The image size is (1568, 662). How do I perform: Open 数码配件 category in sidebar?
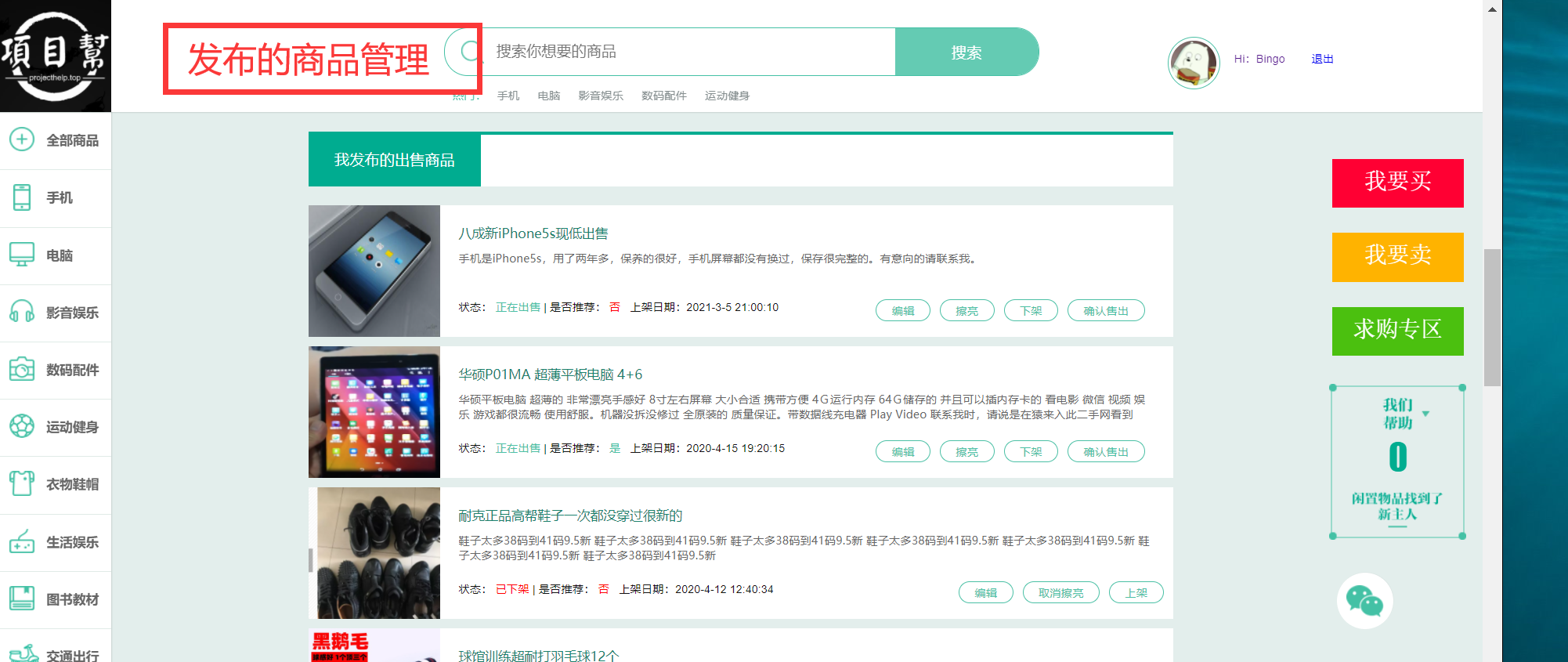[x=72, y=370]
